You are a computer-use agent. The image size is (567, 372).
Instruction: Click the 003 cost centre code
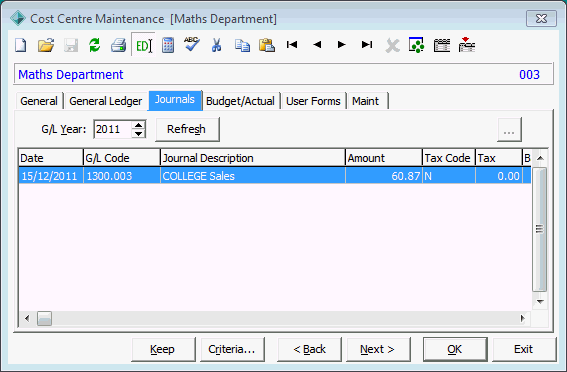tap(529, 74)
